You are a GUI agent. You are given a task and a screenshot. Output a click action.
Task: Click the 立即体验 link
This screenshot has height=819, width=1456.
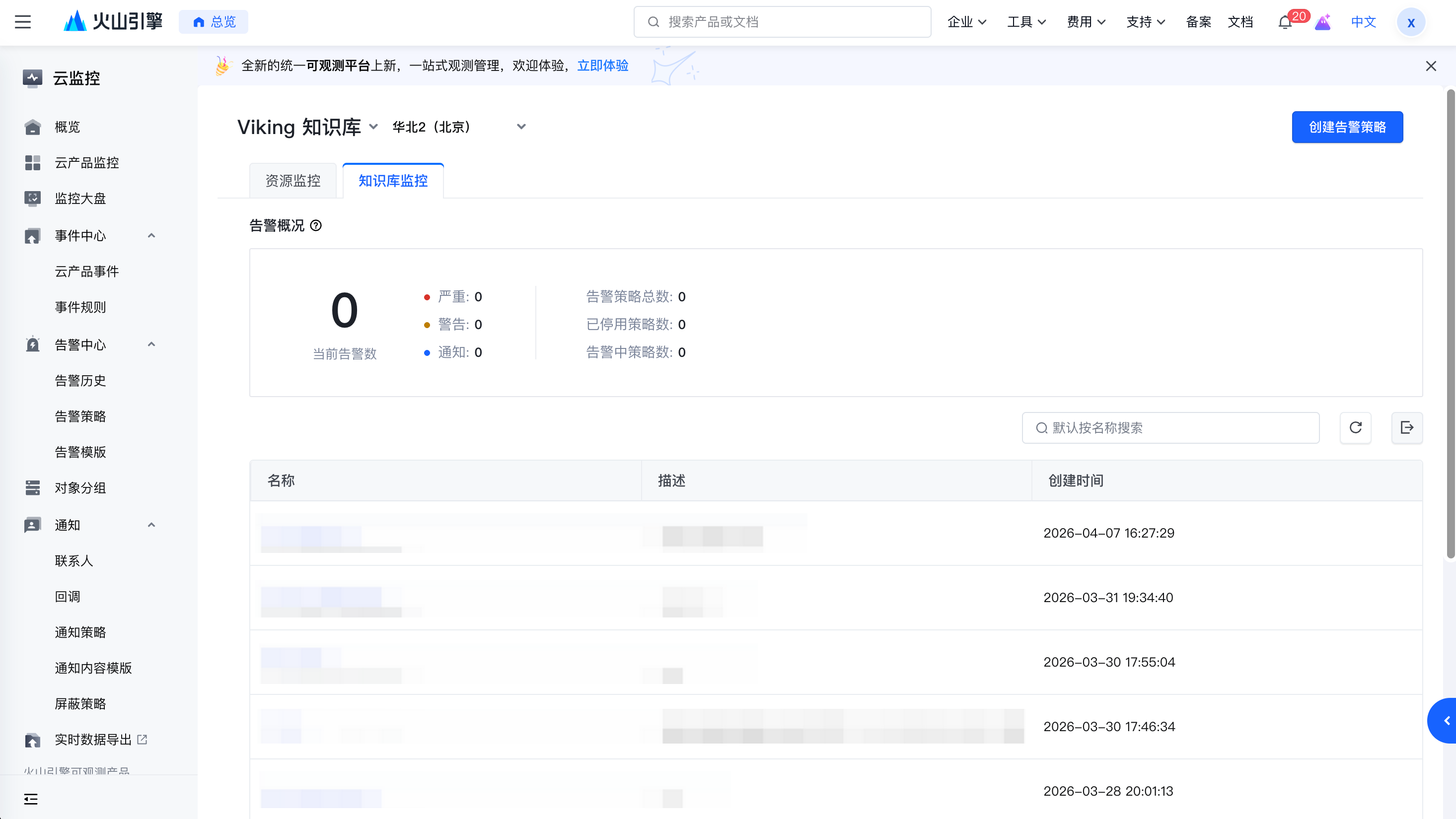(x=602, y=66)
